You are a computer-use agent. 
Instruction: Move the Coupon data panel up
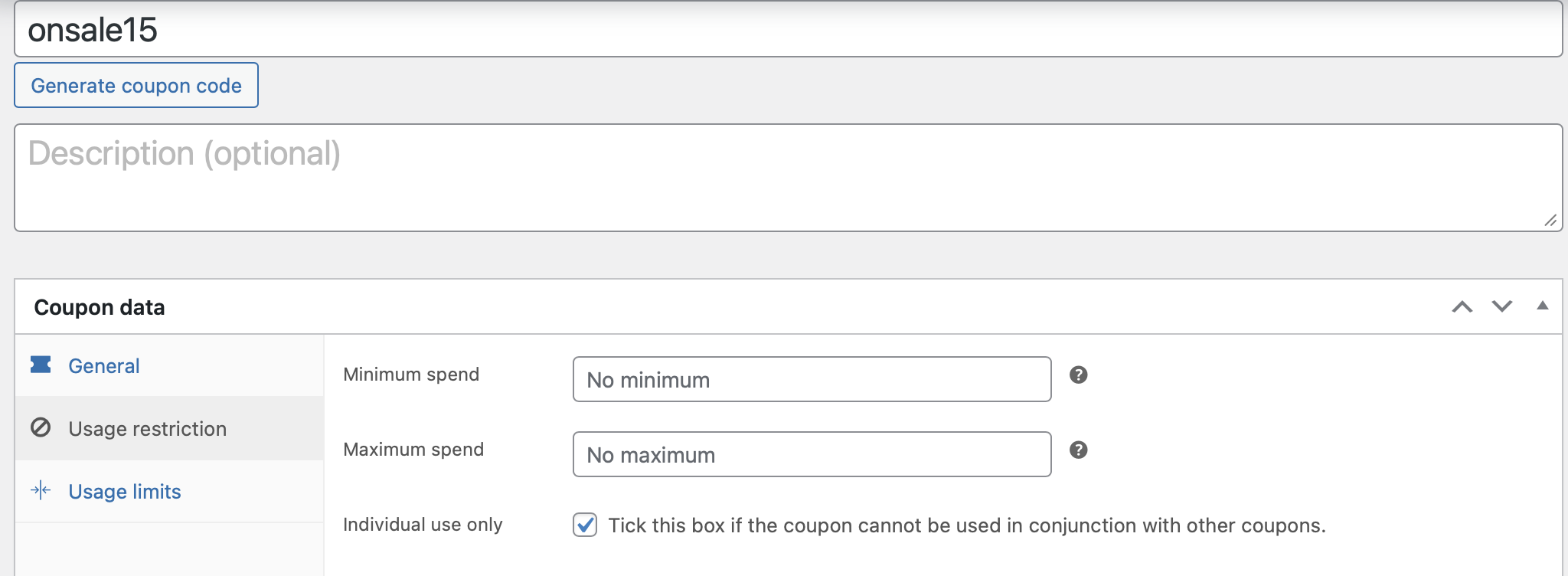tap(1462, 306)
